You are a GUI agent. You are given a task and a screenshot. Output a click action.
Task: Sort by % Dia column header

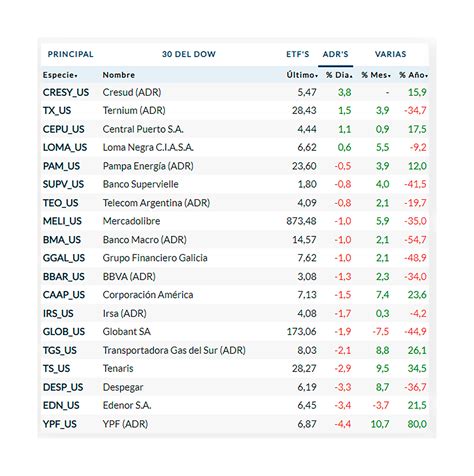(x=339, y=75)
